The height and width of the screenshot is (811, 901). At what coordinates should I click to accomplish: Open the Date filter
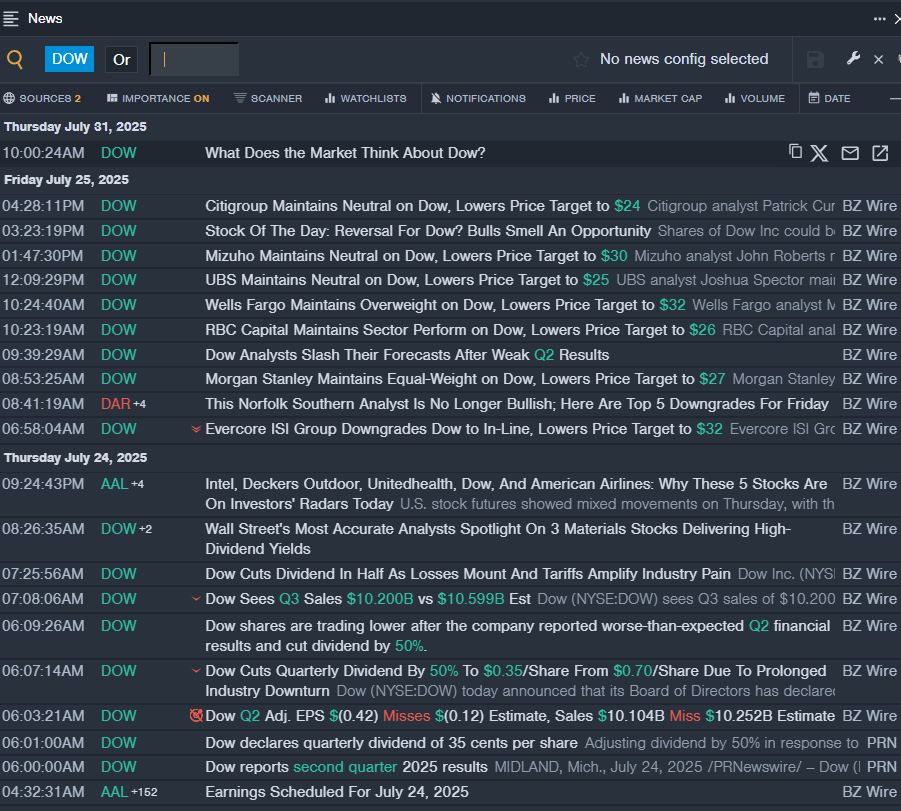[x=829, y=98]
